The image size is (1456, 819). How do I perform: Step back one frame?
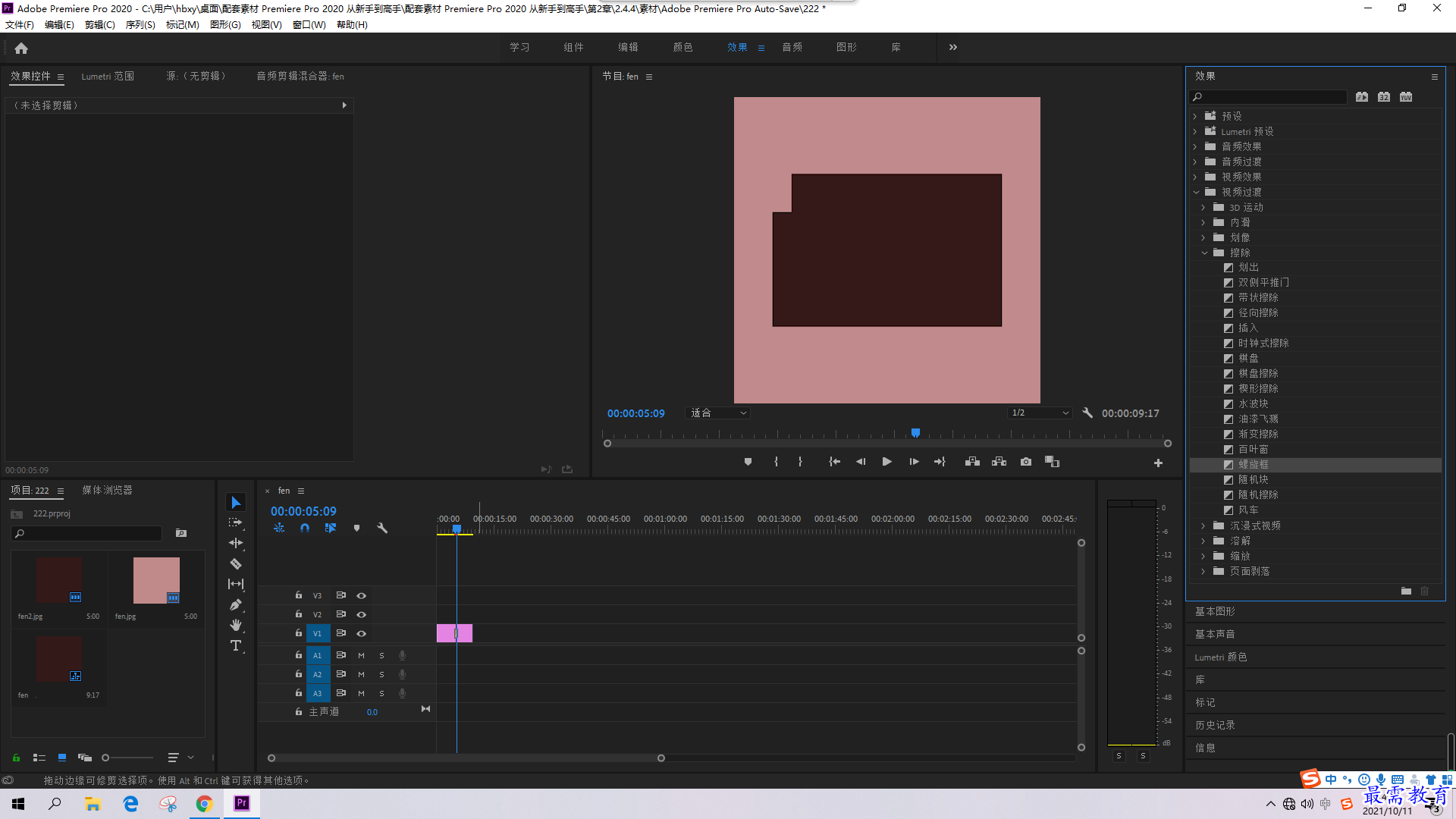point(861,462)
